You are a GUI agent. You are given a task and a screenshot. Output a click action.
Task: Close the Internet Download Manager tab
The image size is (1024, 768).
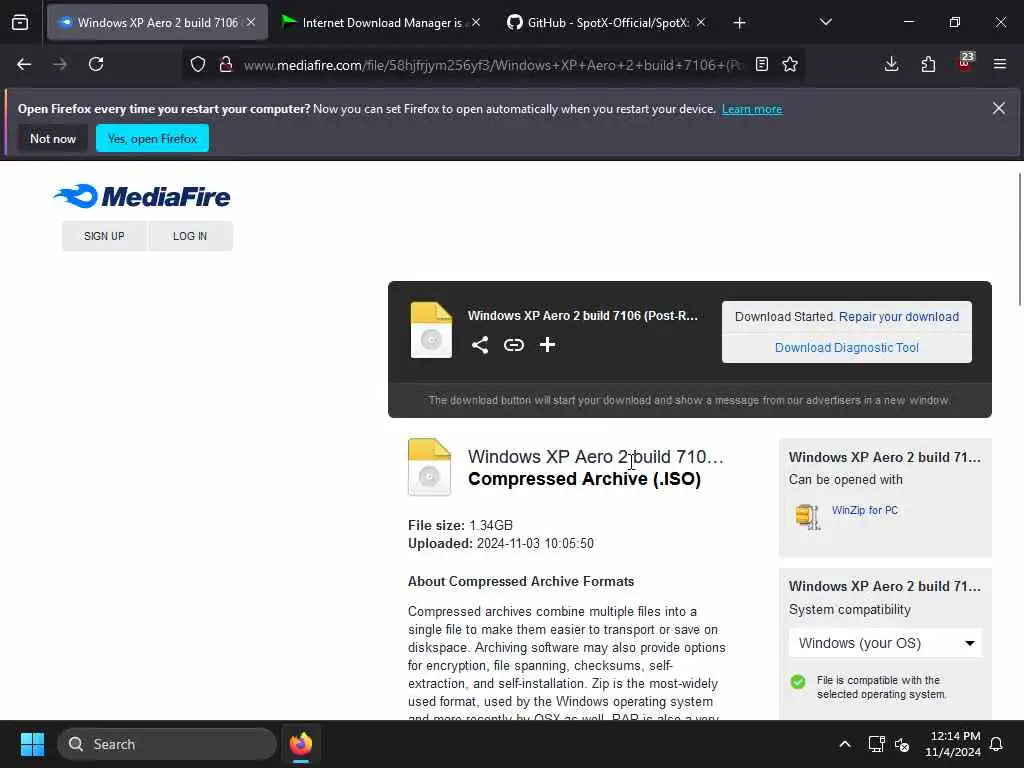tap(476, 22)
